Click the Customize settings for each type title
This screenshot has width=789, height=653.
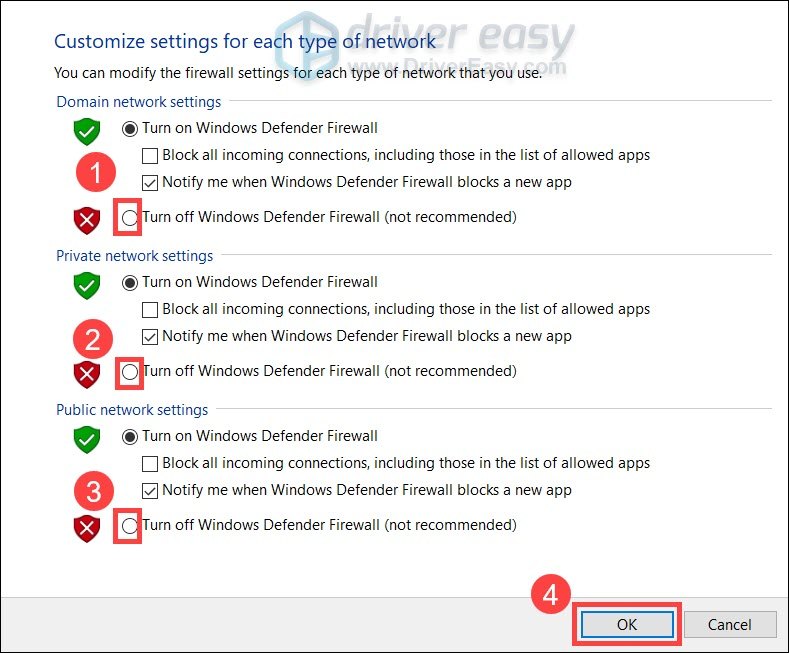coord(245,42)
